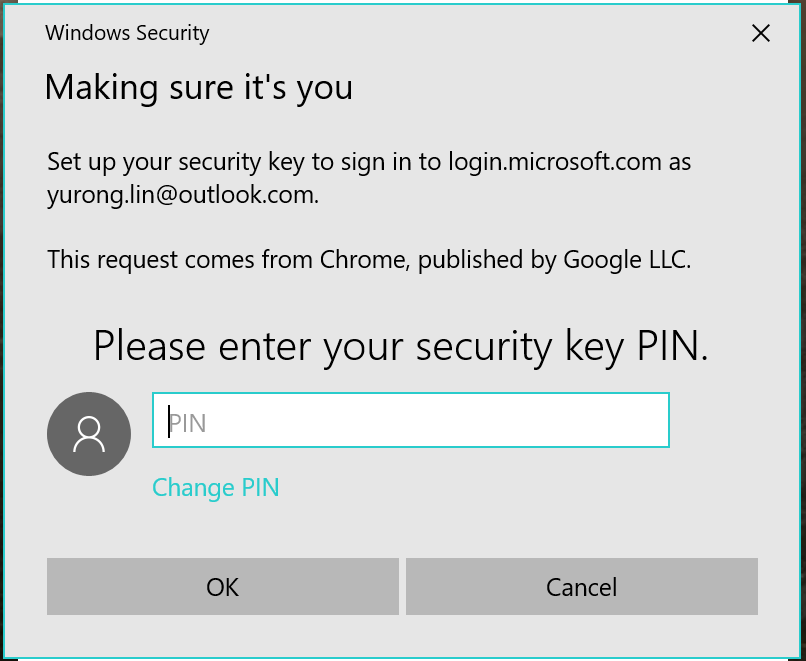Click the "Making sure it's you" heading
The image size is (806, 661).
[198, 88]
